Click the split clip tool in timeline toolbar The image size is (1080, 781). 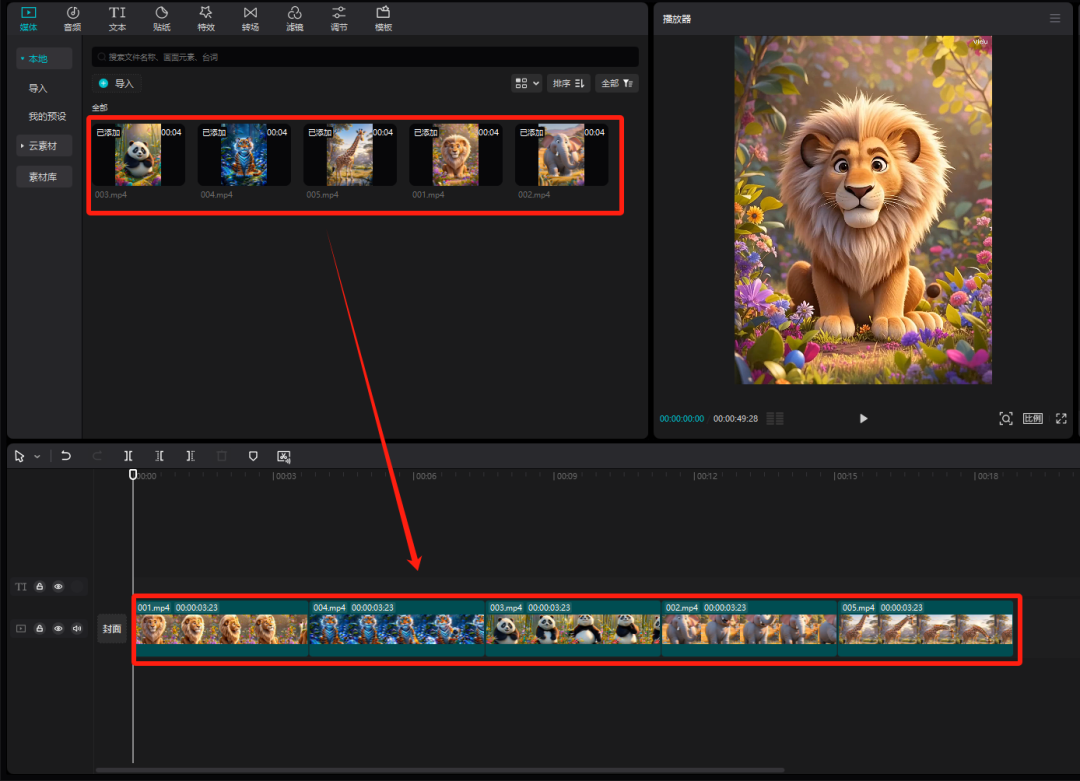pos(128,456)
